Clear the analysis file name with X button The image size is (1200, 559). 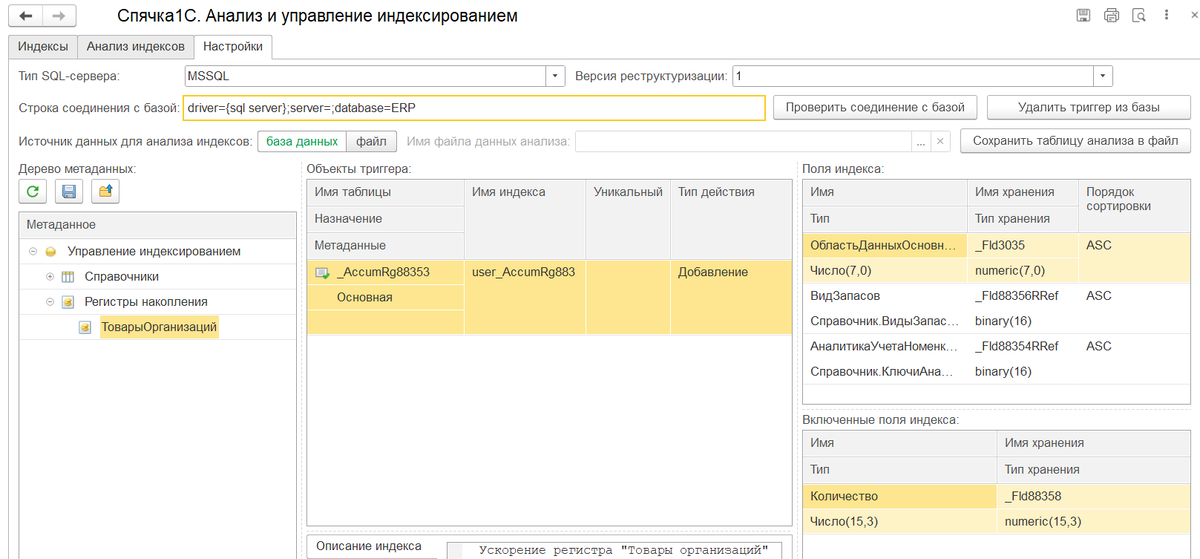click(x=939, y=142)
